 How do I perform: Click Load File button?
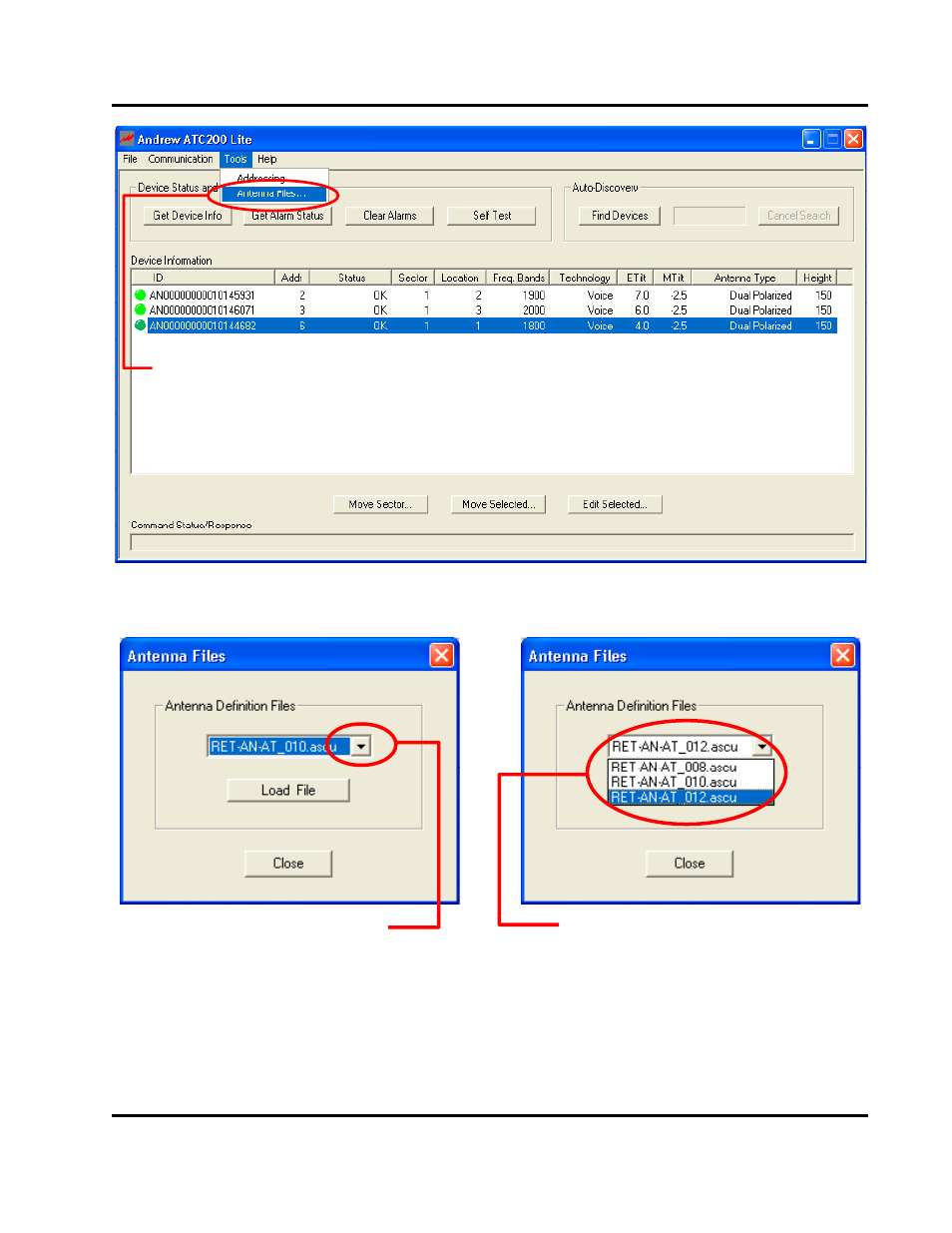click(288, 790)
